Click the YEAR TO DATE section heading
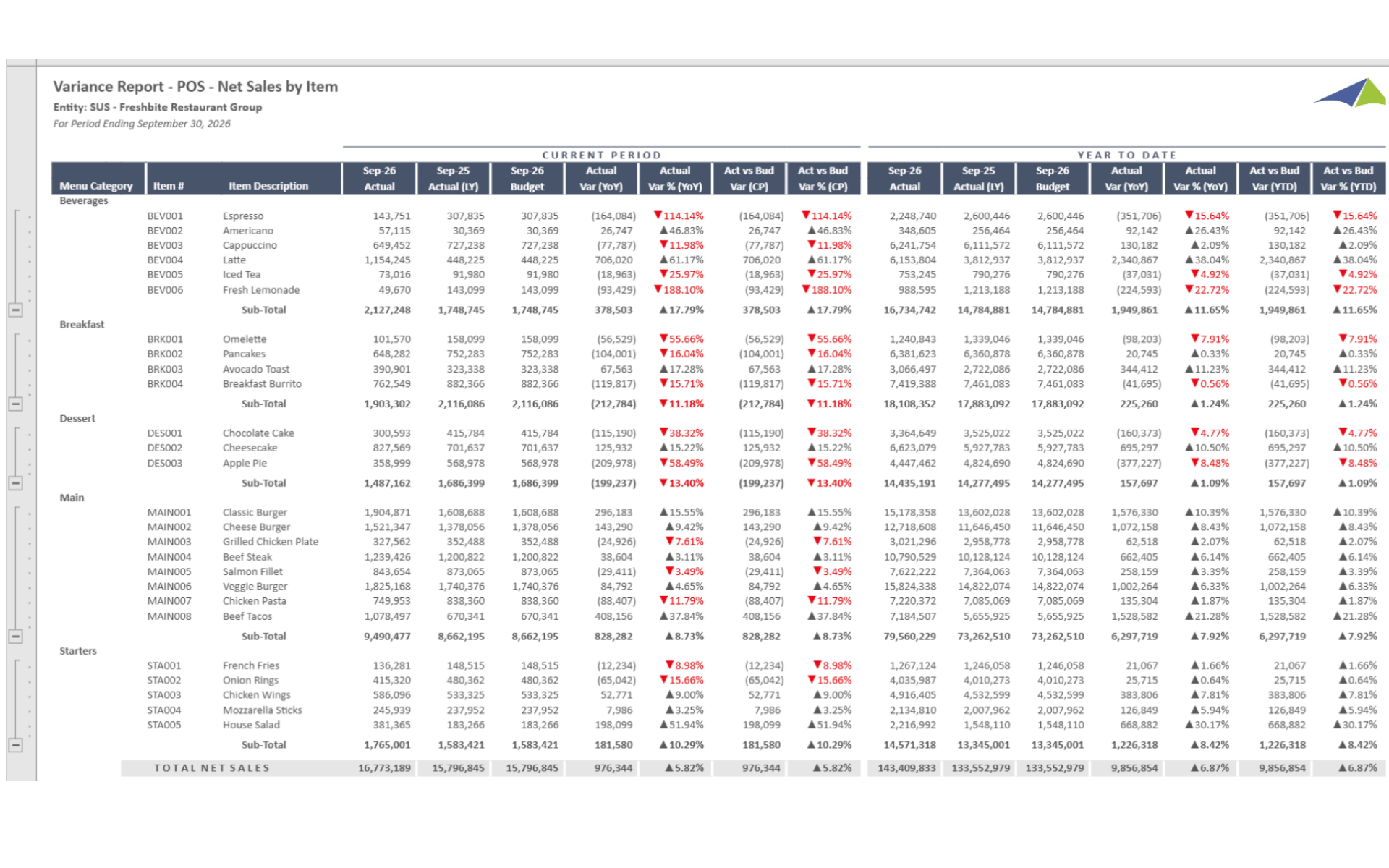 coord(1126,155)
